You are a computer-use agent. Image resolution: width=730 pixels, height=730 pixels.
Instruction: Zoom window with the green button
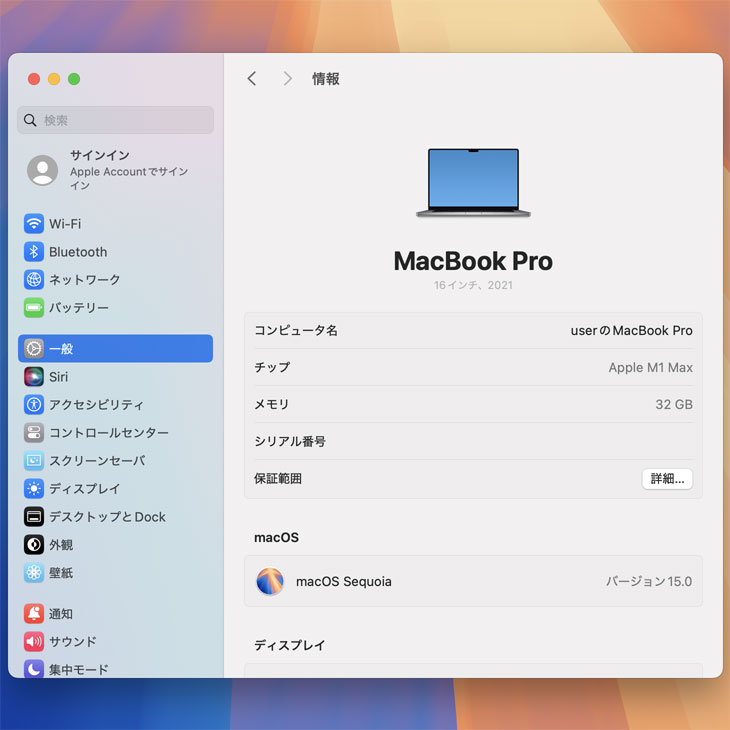(x=74, y=79)
